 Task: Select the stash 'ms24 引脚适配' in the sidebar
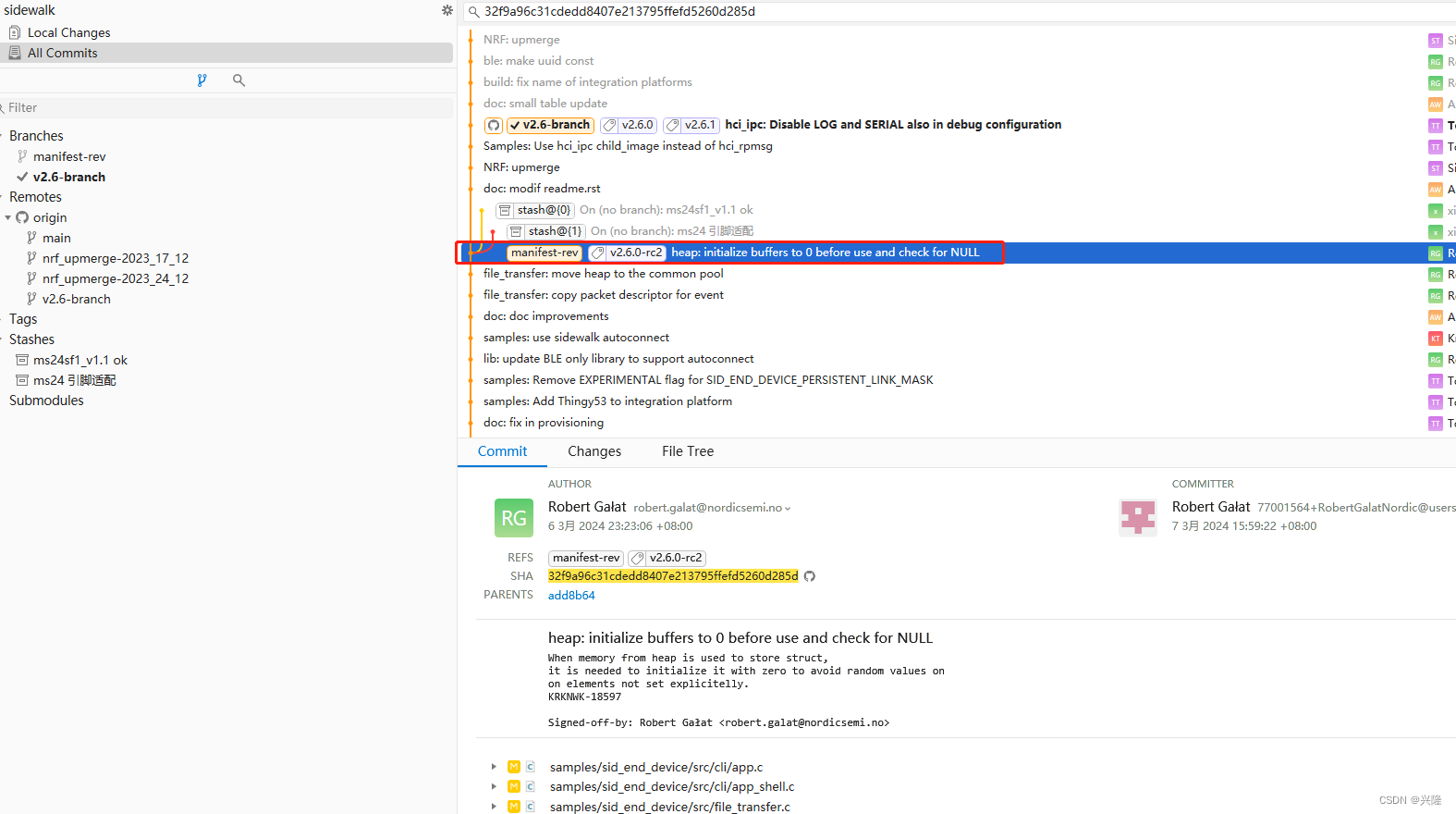[75, 380]
